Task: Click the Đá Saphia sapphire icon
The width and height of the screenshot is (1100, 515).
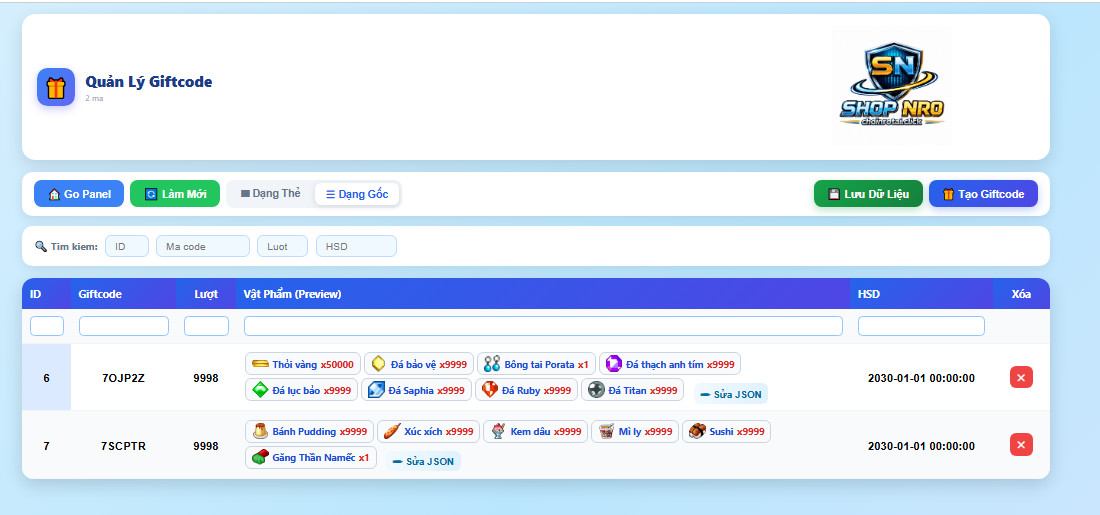Action: [x=376, y=389]
